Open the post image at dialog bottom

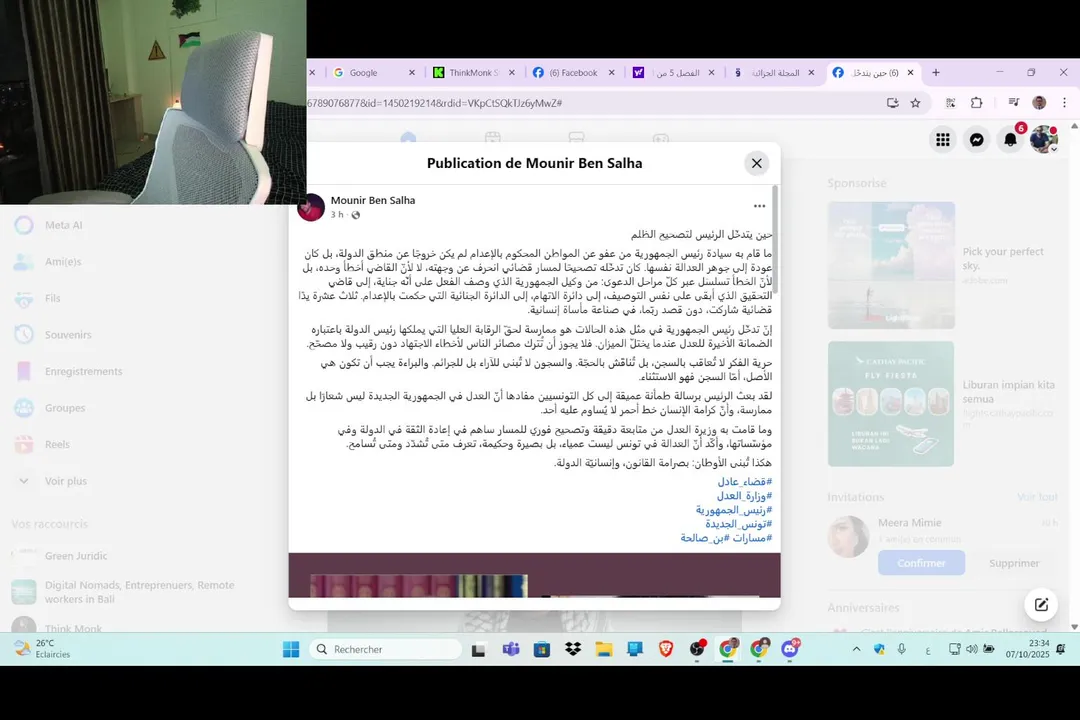534,575
